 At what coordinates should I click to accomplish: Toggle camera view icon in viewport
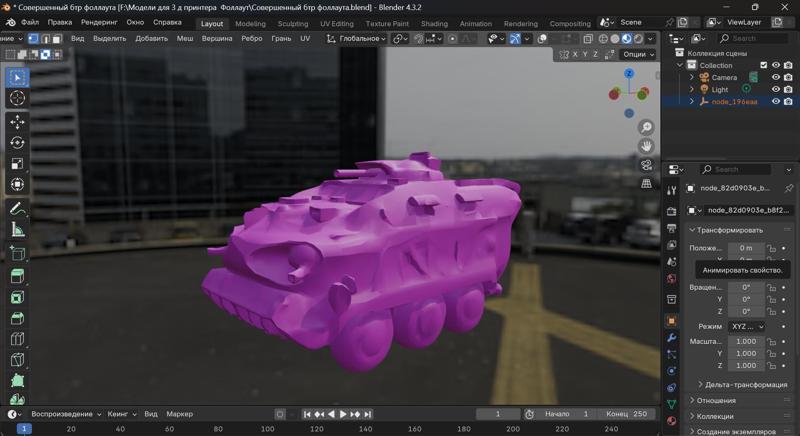[x=646, y=165]
